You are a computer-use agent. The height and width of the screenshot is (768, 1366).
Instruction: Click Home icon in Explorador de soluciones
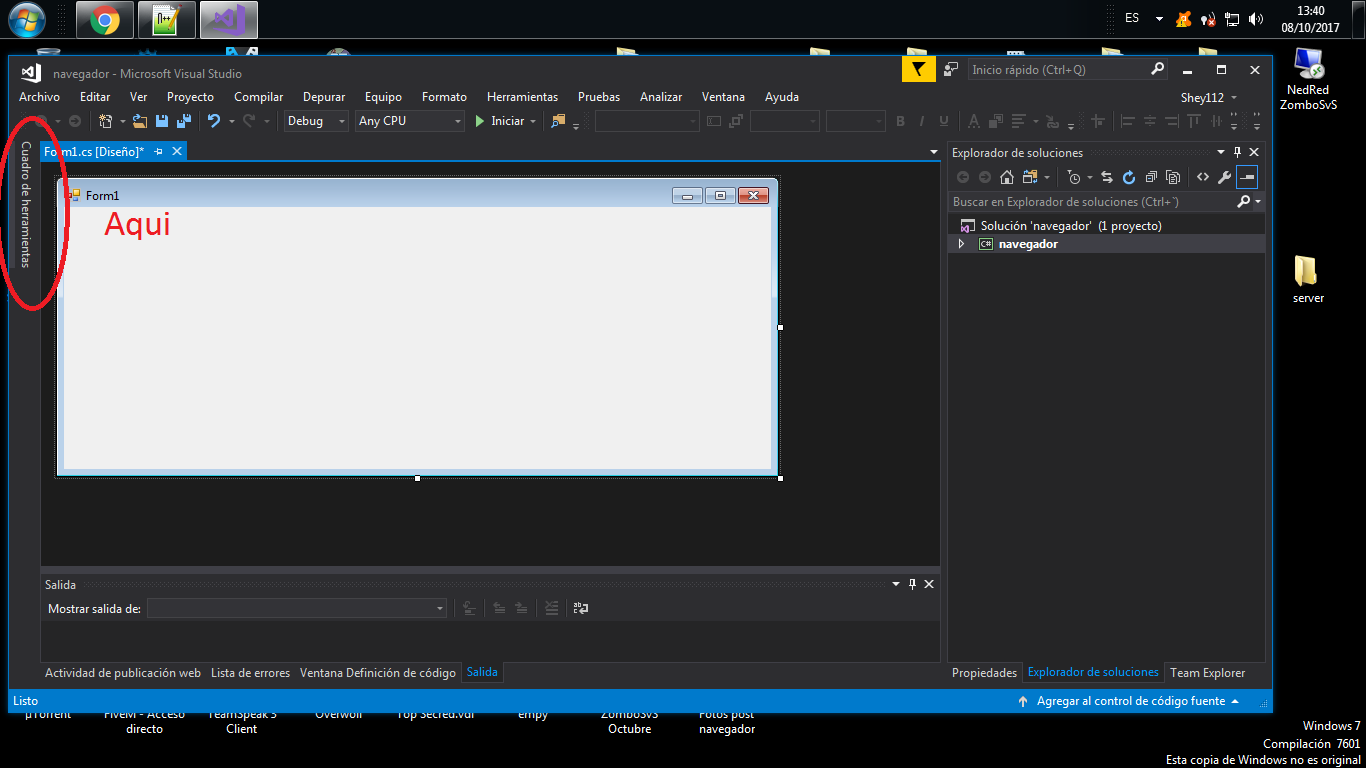pos(1007,177)
